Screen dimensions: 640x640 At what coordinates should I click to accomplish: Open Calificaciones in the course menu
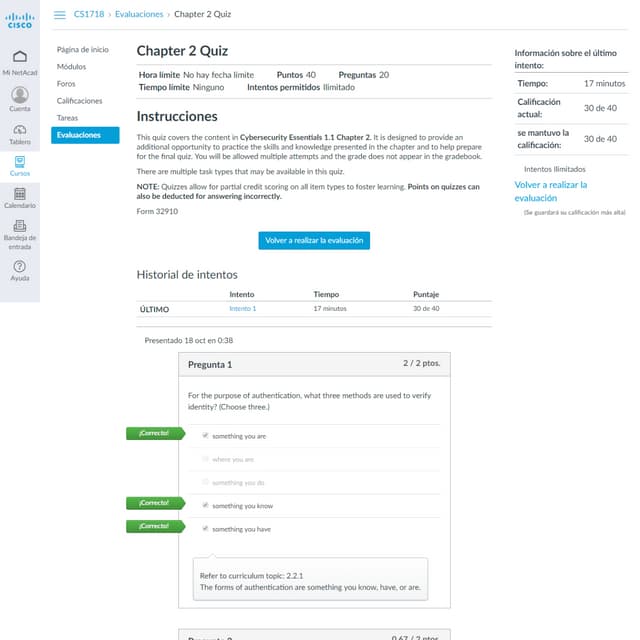(79, 101)
